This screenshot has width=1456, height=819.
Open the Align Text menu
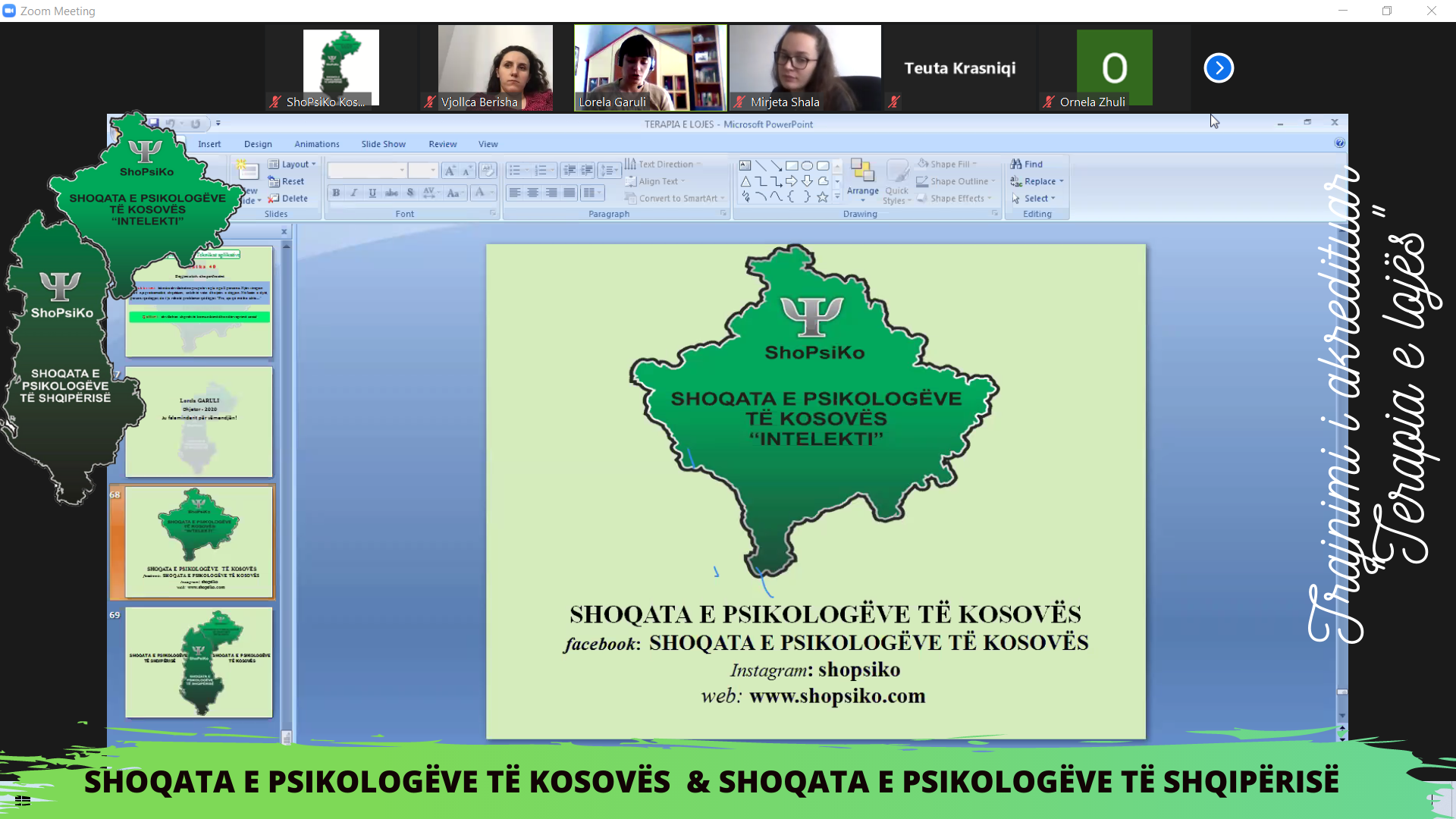[656, 181]
